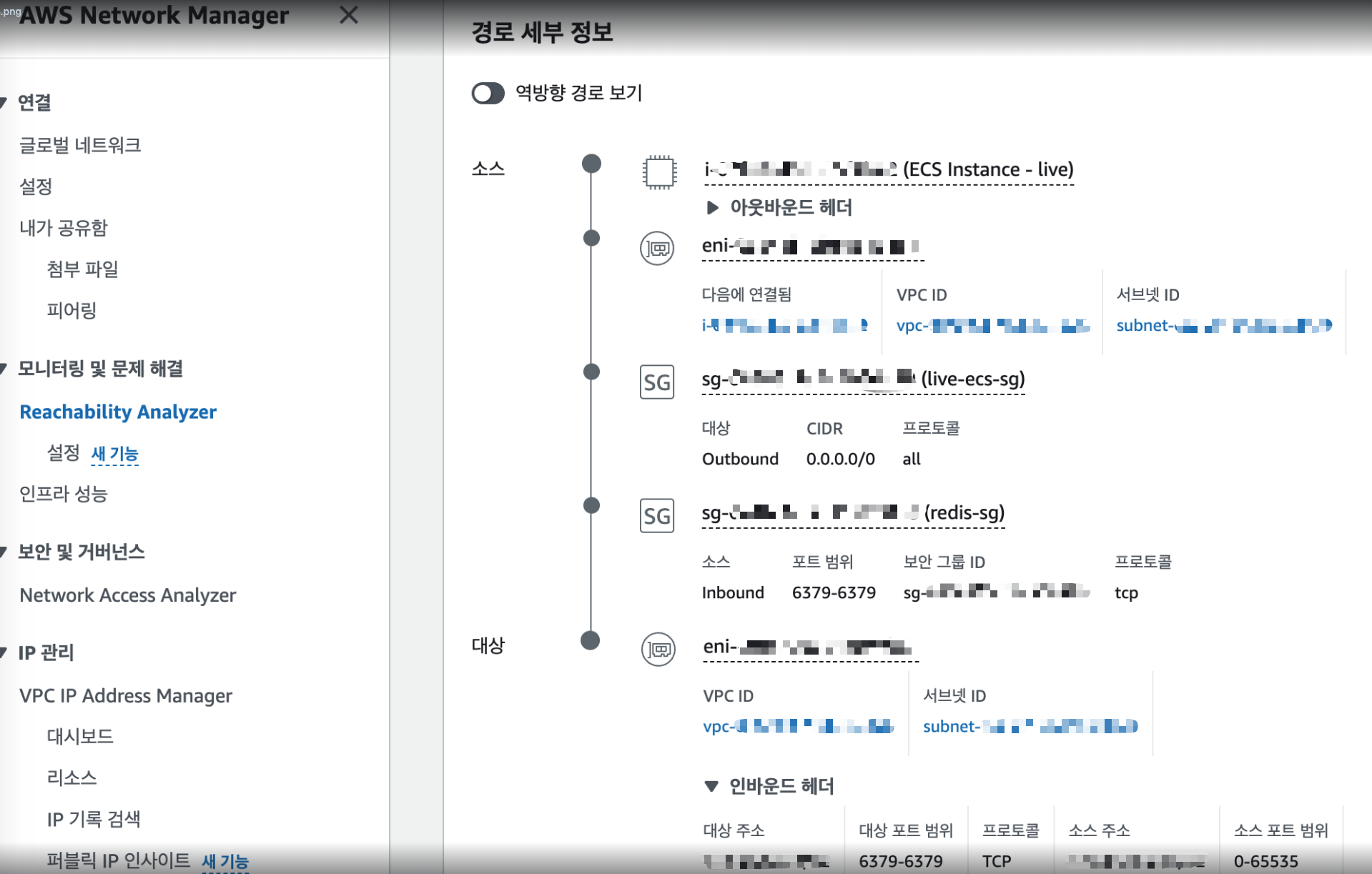Click the source instance path node dot
The image size is (1372, 874).
tap(591, 164)
